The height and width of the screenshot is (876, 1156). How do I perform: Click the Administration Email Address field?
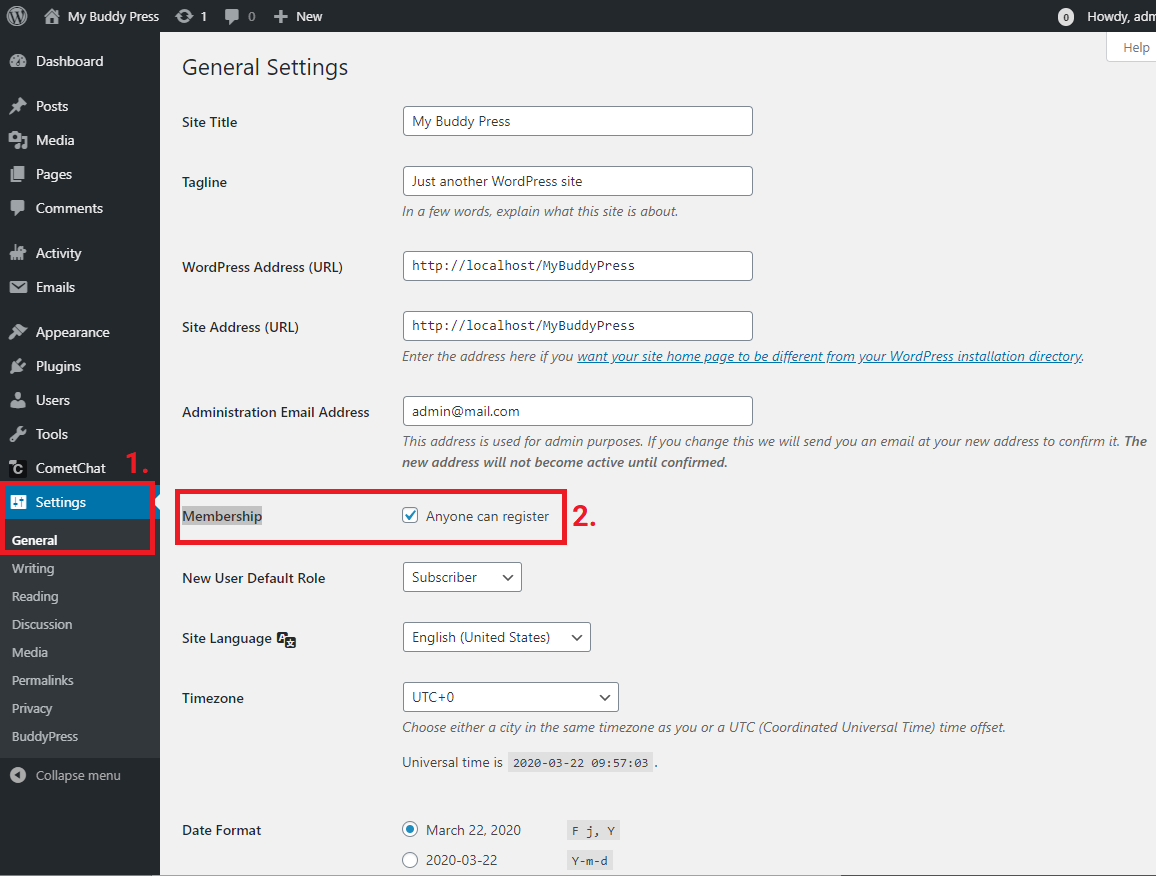pyautogui.click(x=577, y=411)
